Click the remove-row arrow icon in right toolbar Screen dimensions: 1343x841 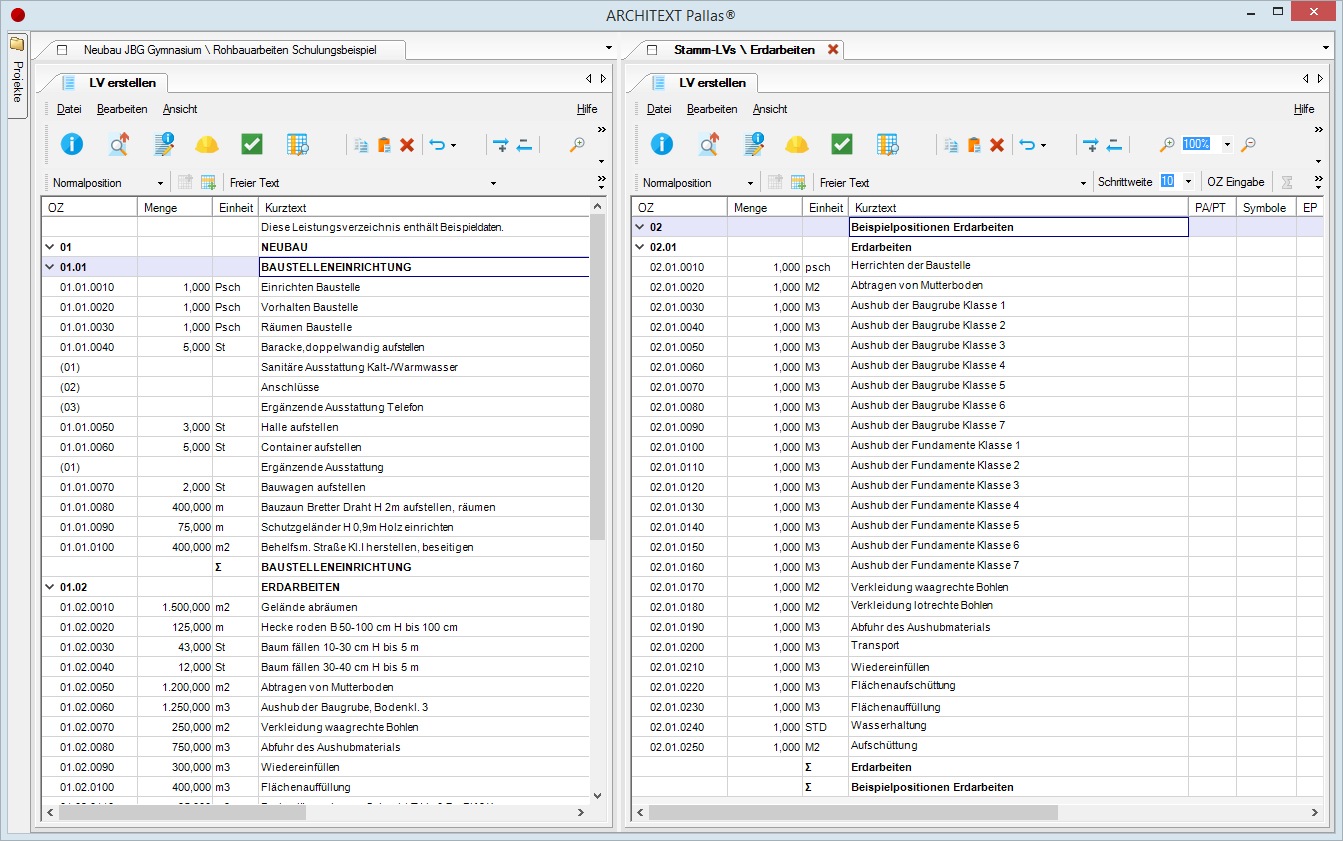click(1114, 145)
